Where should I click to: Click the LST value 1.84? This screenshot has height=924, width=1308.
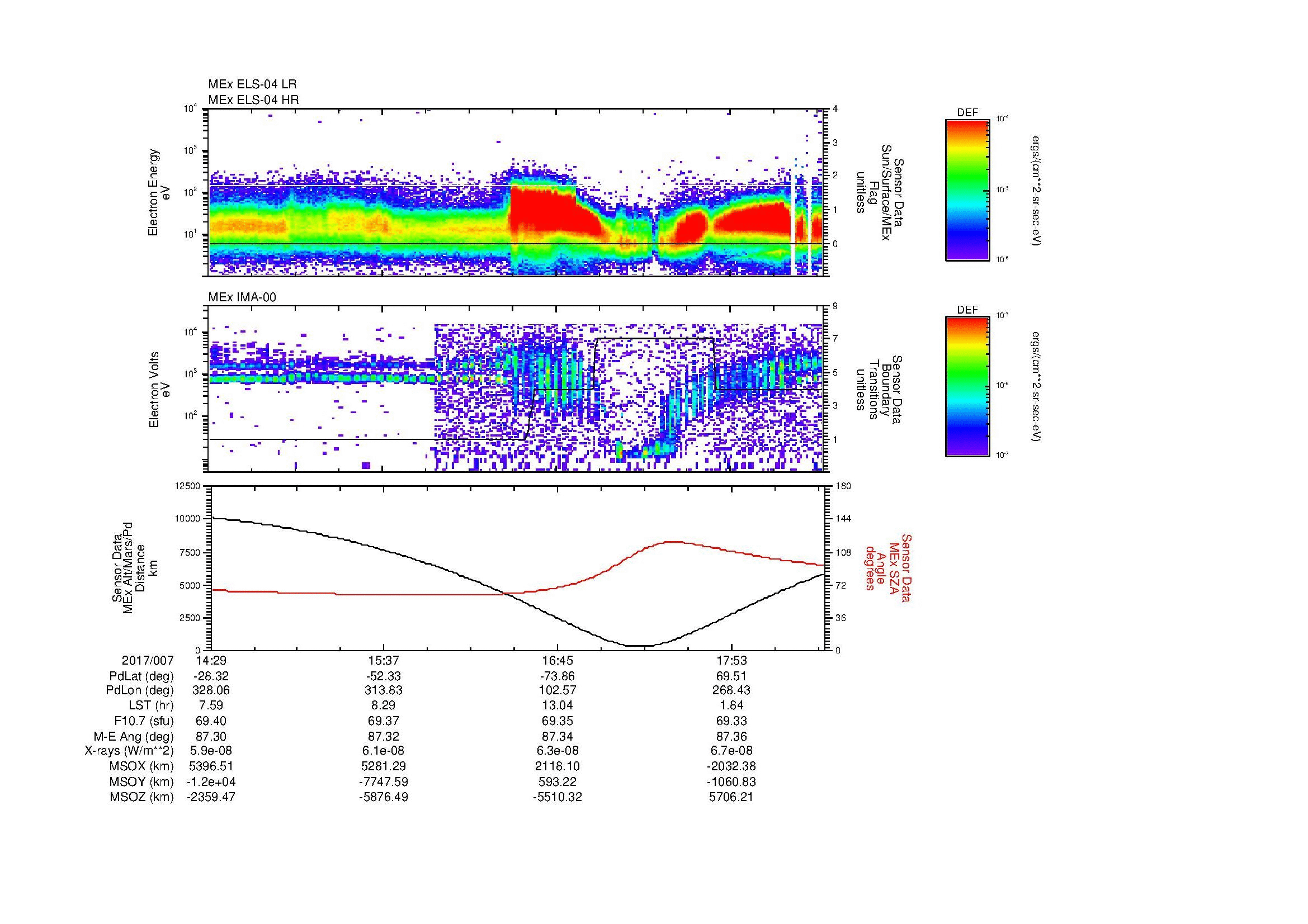tap(731, 706)
